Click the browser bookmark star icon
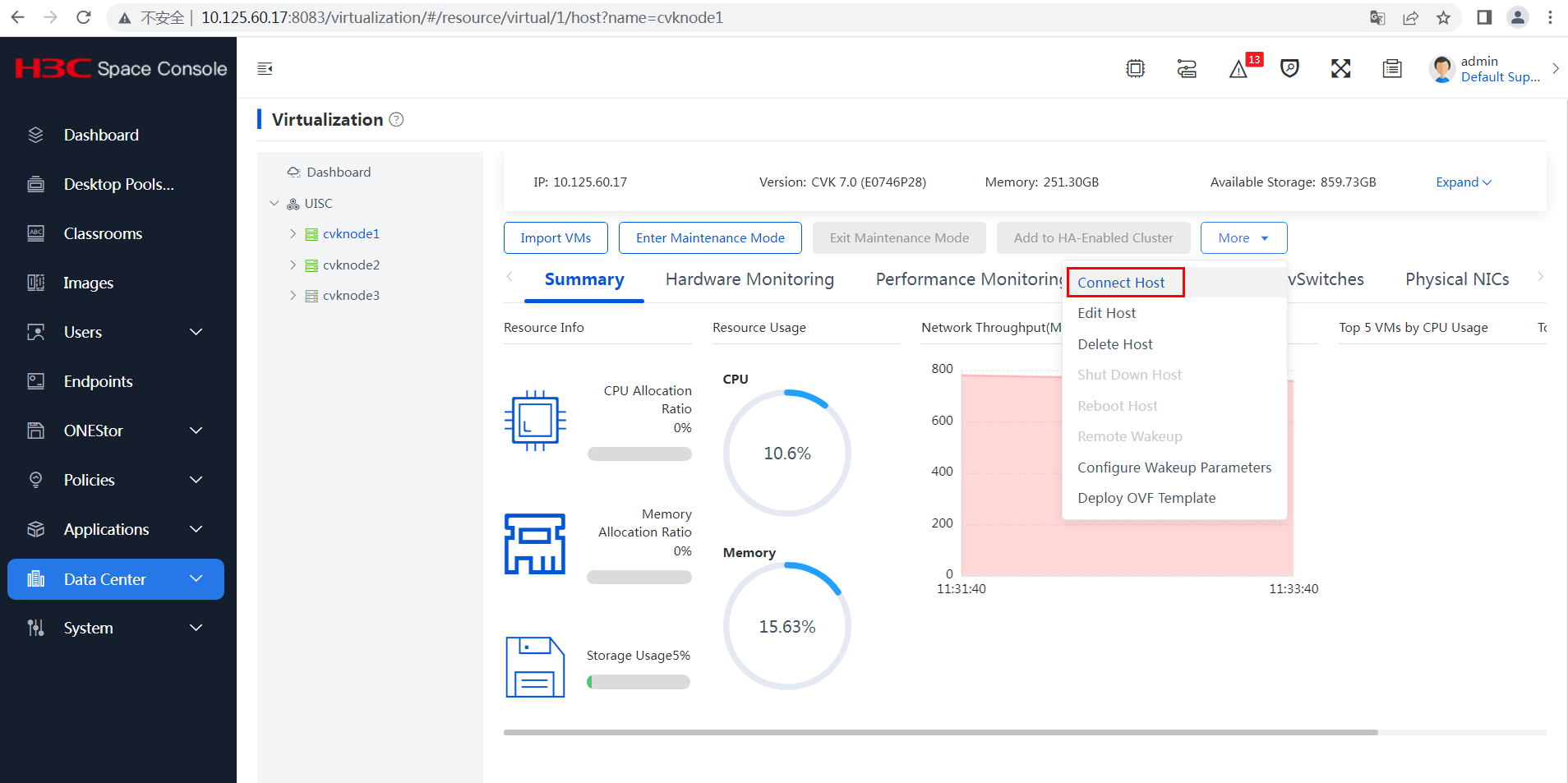This screenshot has height=783, width=1568. click(1443, 17)
